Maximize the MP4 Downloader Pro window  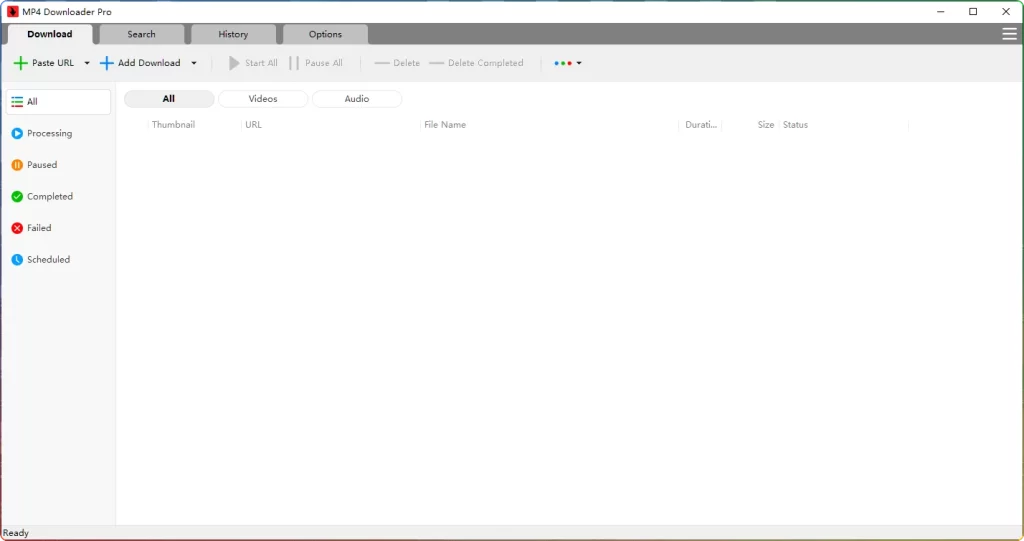(973, 12)
